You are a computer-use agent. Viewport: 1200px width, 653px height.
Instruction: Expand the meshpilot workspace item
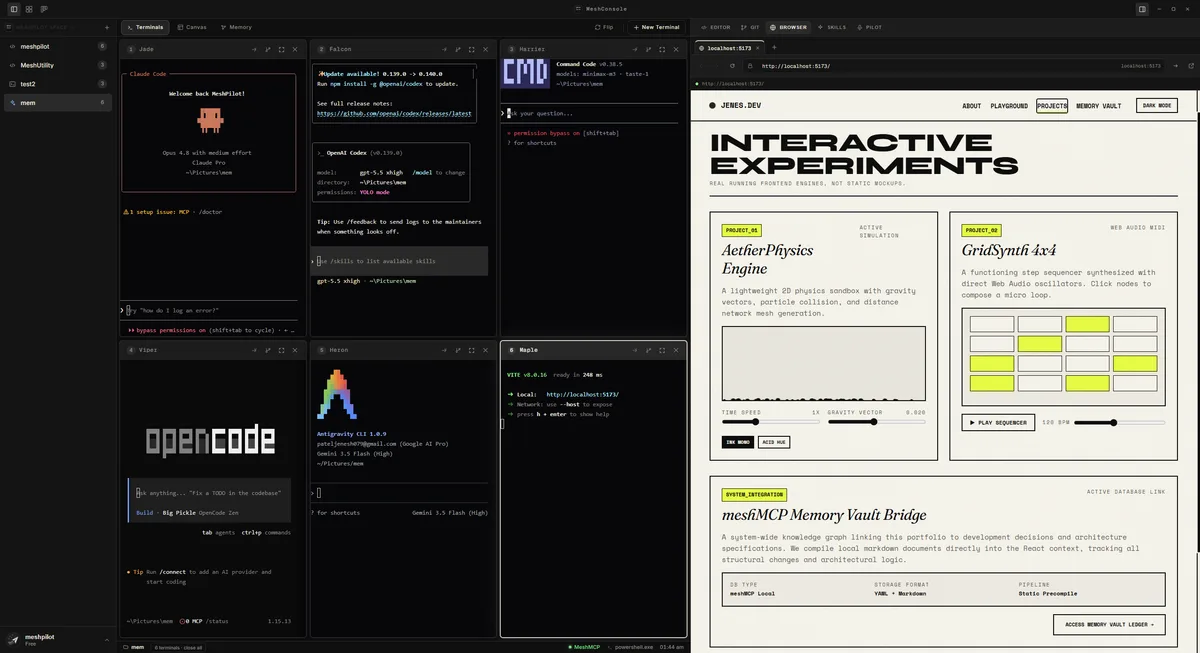point(57,46)
